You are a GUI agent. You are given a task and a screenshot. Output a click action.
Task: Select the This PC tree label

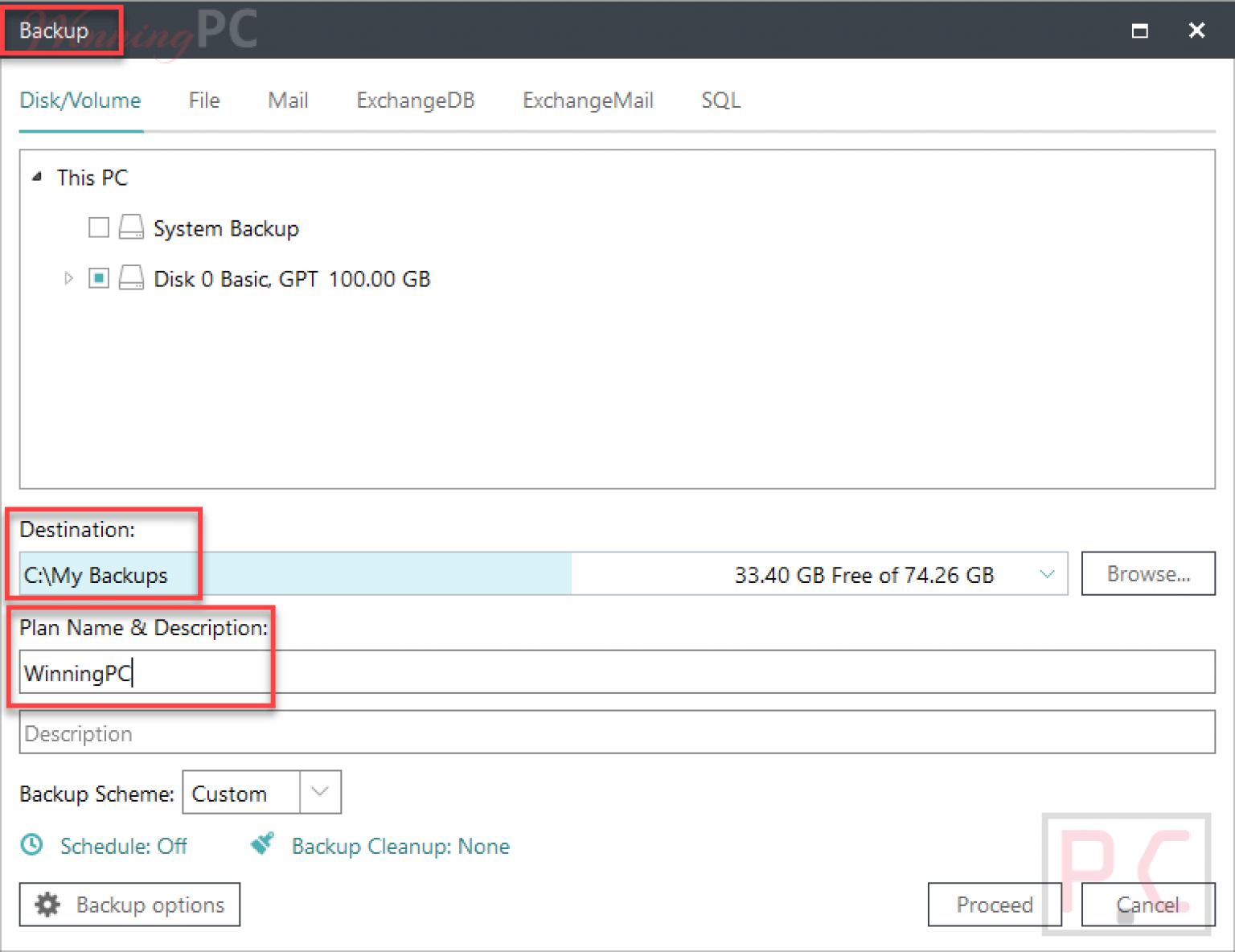(92, 178)
